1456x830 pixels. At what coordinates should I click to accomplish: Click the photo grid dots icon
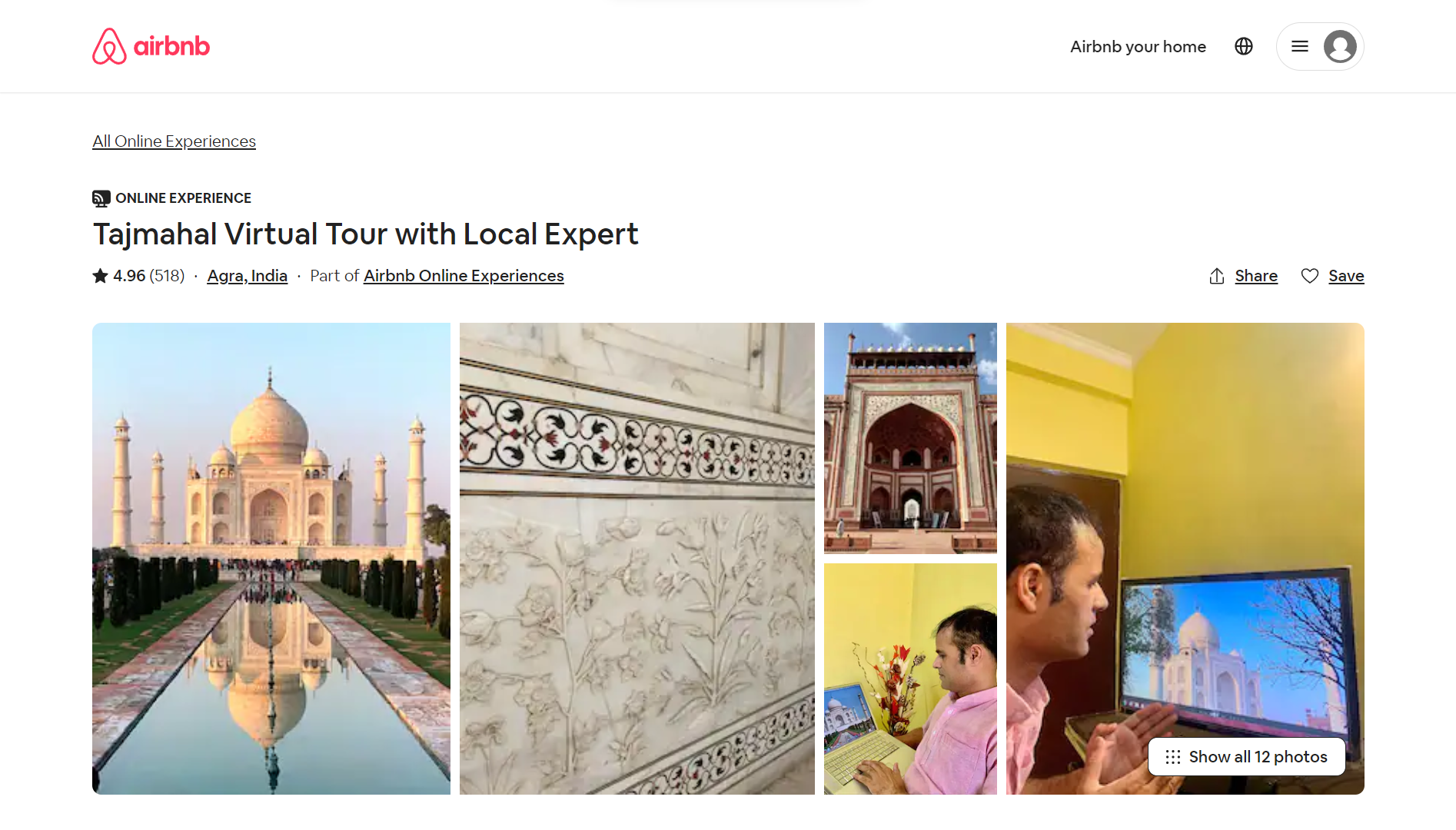[1173, 757]
